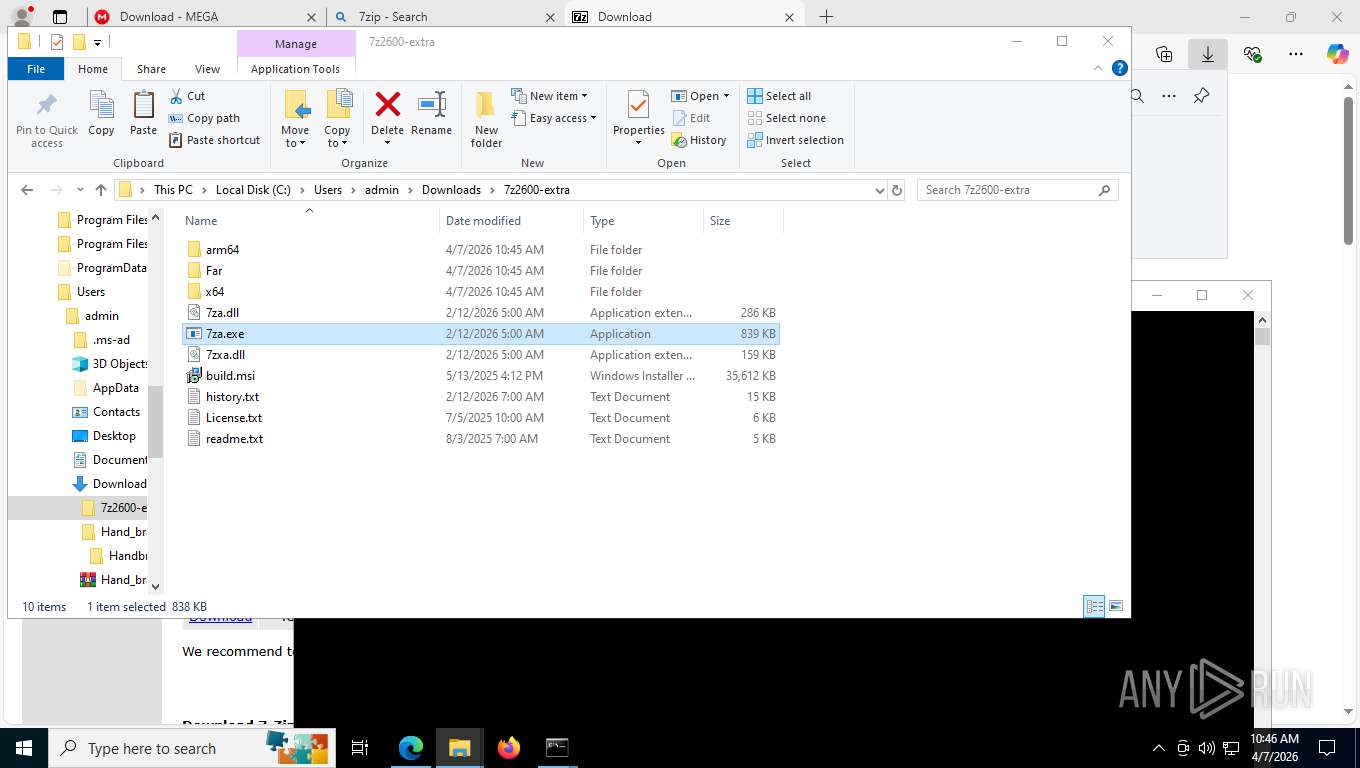1360x768 pixels.
Task: Pin folder to Quick access
Action: 46,120
